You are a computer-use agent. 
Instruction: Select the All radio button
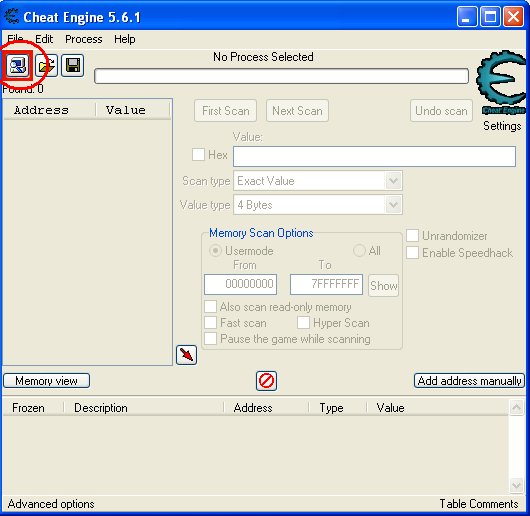(359, 251)
